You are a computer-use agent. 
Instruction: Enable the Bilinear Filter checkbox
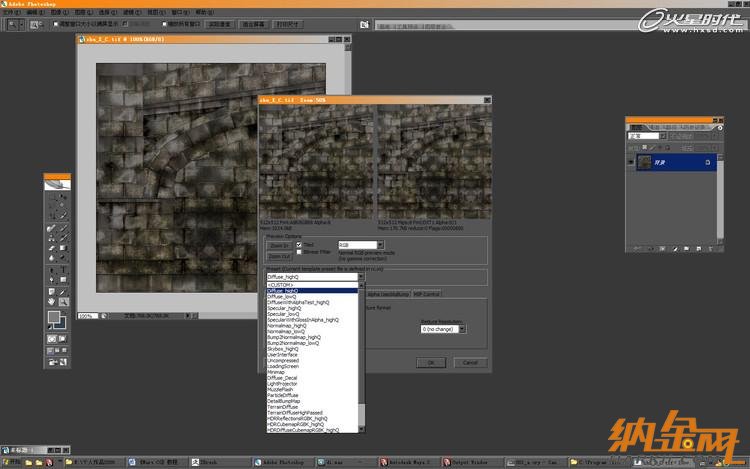pyautogui.click(x=299, y=252)
